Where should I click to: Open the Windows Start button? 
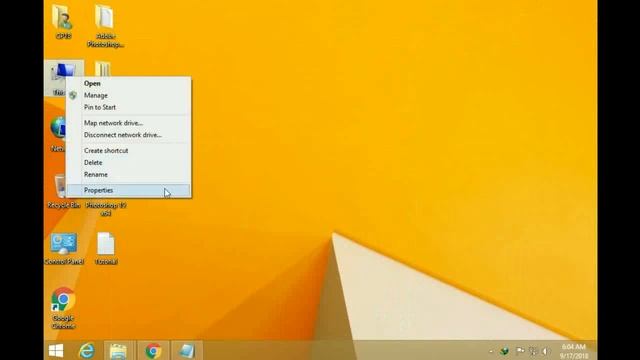[56, 351]
